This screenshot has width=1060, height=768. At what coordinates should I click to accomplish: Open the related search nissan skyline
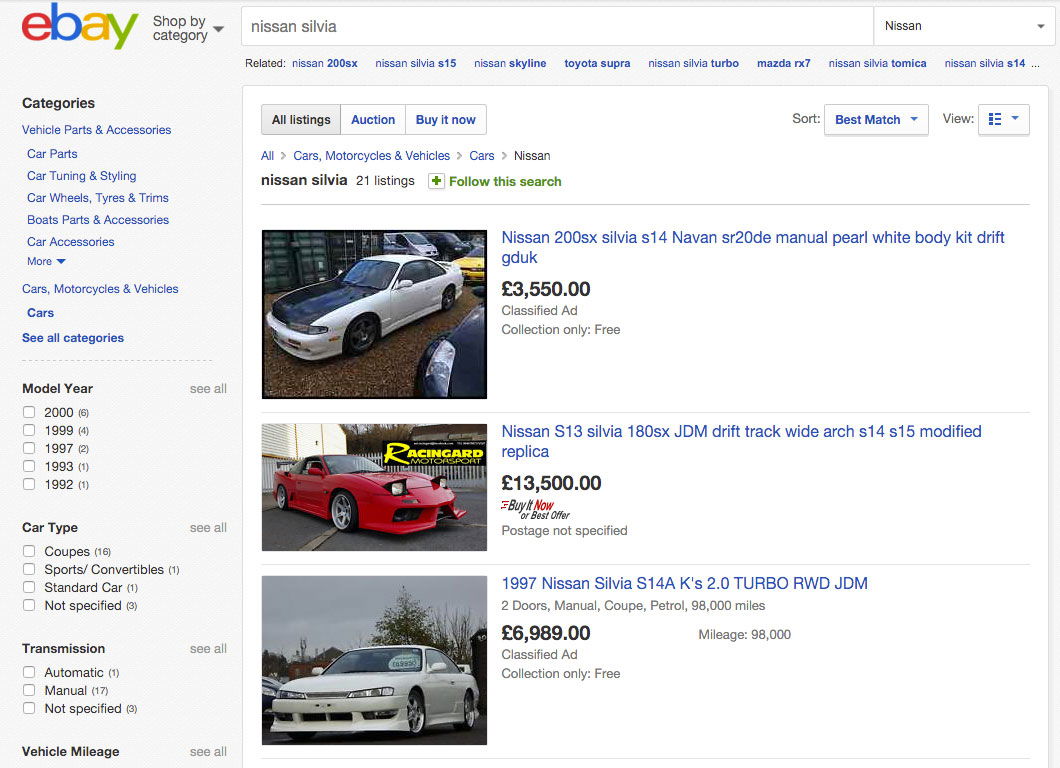[510, 63]
